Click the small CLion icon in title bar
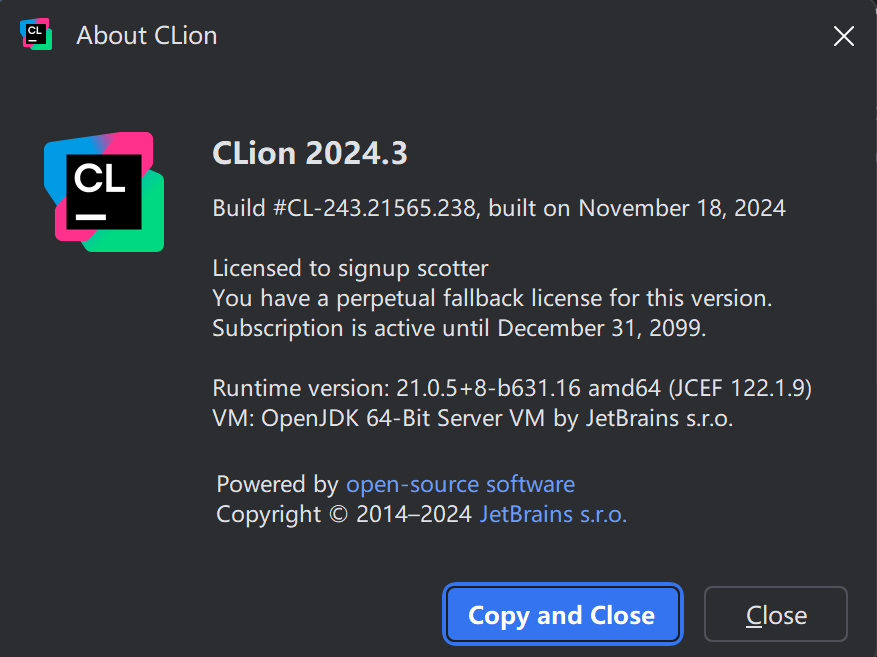The width and height of the screenshot is (877, 657). click(x=36, y=35)
